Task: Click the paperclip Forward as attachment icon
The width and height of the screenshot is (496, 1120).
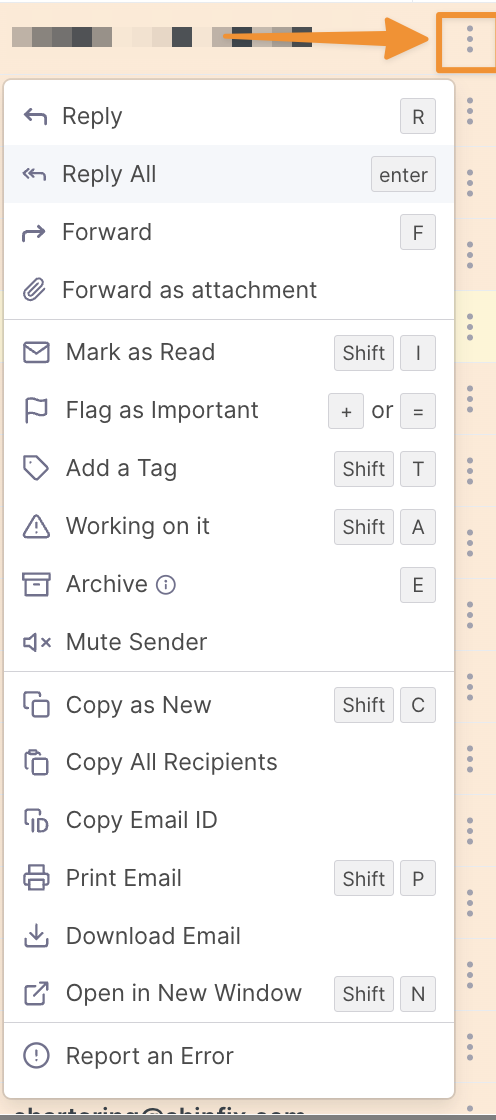Action: pos(35,290)
